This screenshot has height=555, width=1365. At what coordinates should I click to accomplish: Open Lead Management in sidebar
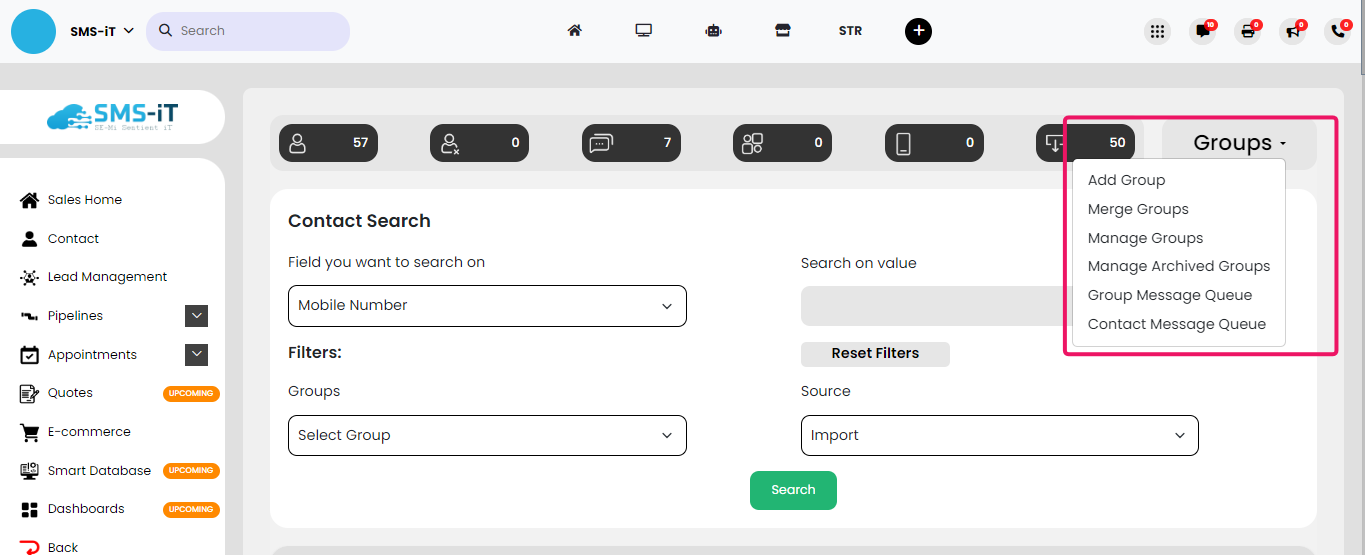click(x=107, y=277)
